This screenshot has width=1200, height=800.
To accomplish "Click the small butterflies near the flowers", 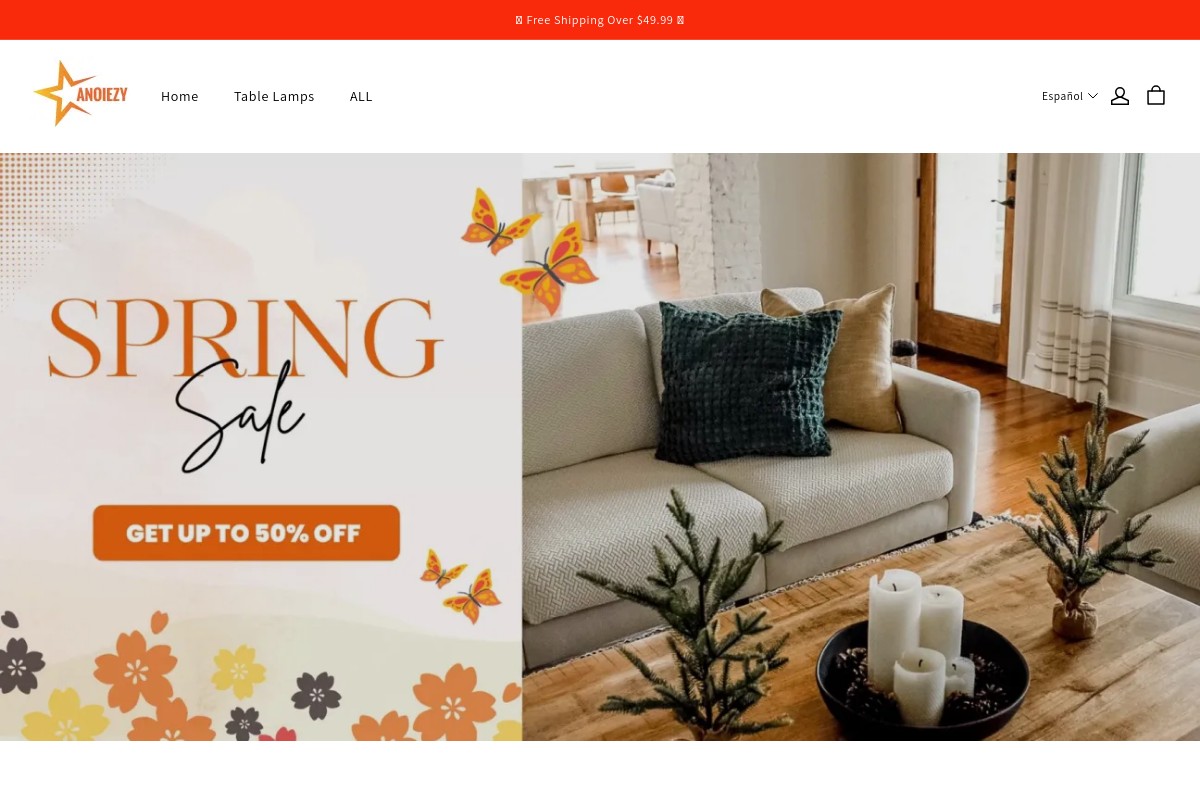I will (x=461, y=585).
